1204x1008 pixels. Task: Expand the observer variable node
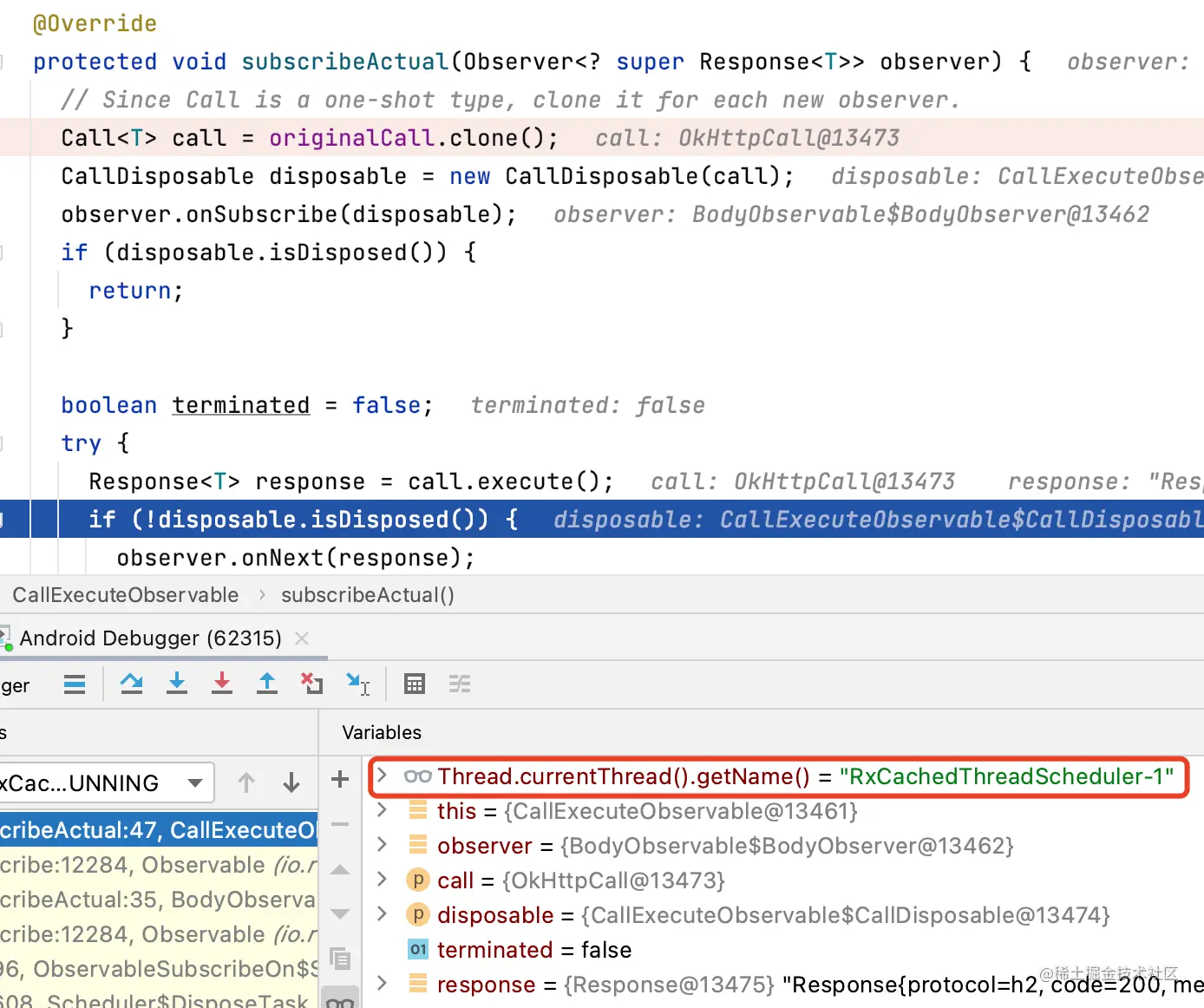[x=383, y=845]
